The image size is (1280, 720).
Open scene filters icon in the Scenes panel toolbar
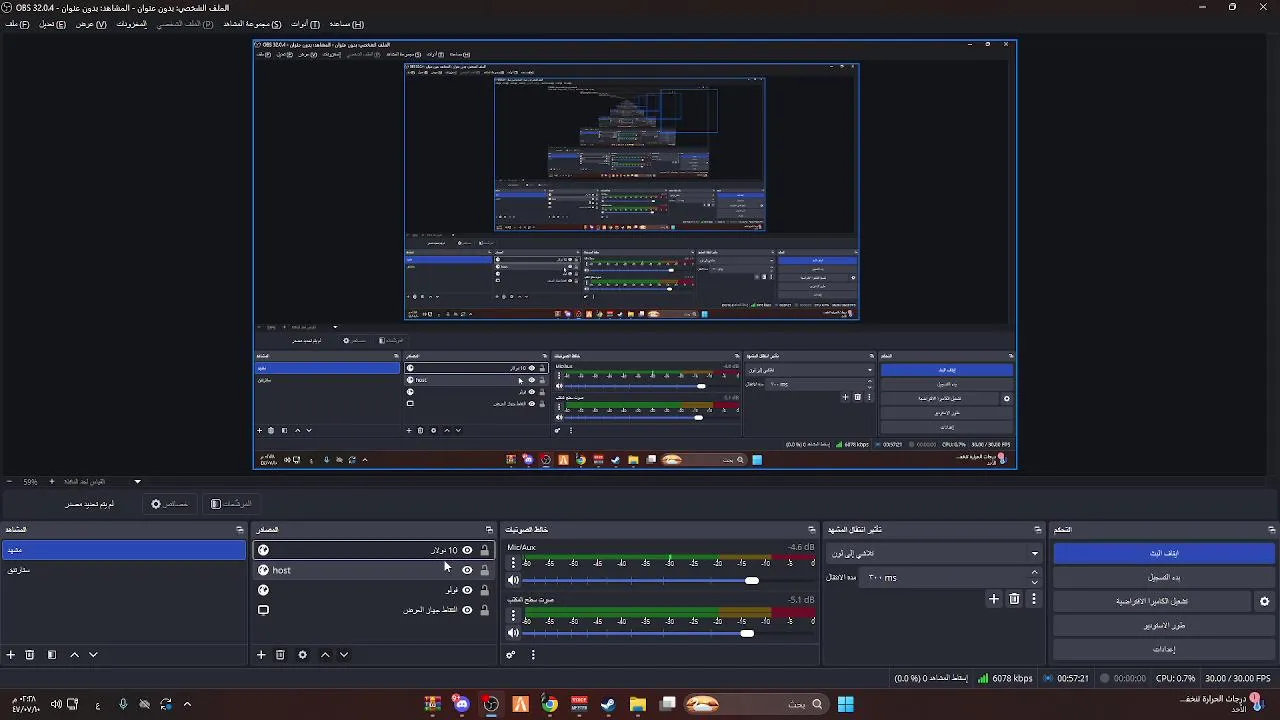[52, 655]
